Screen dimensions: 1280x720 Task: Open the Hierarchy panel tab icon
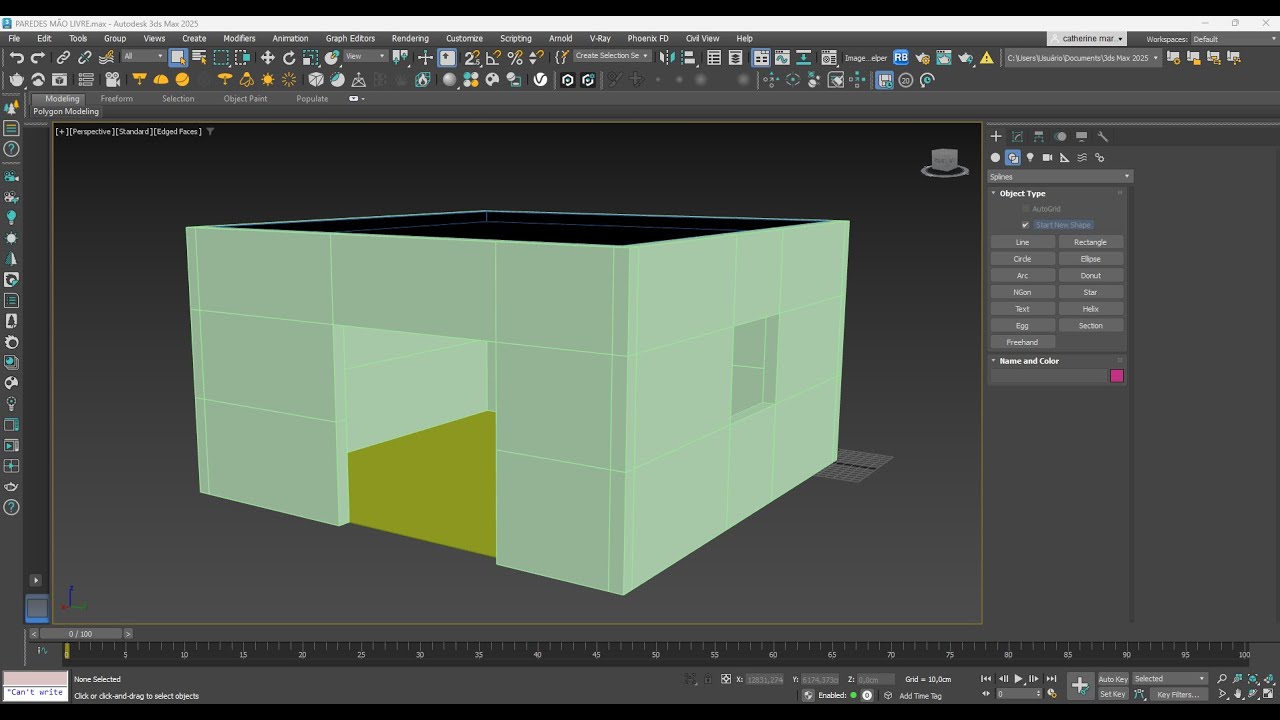coord(1039,136)
